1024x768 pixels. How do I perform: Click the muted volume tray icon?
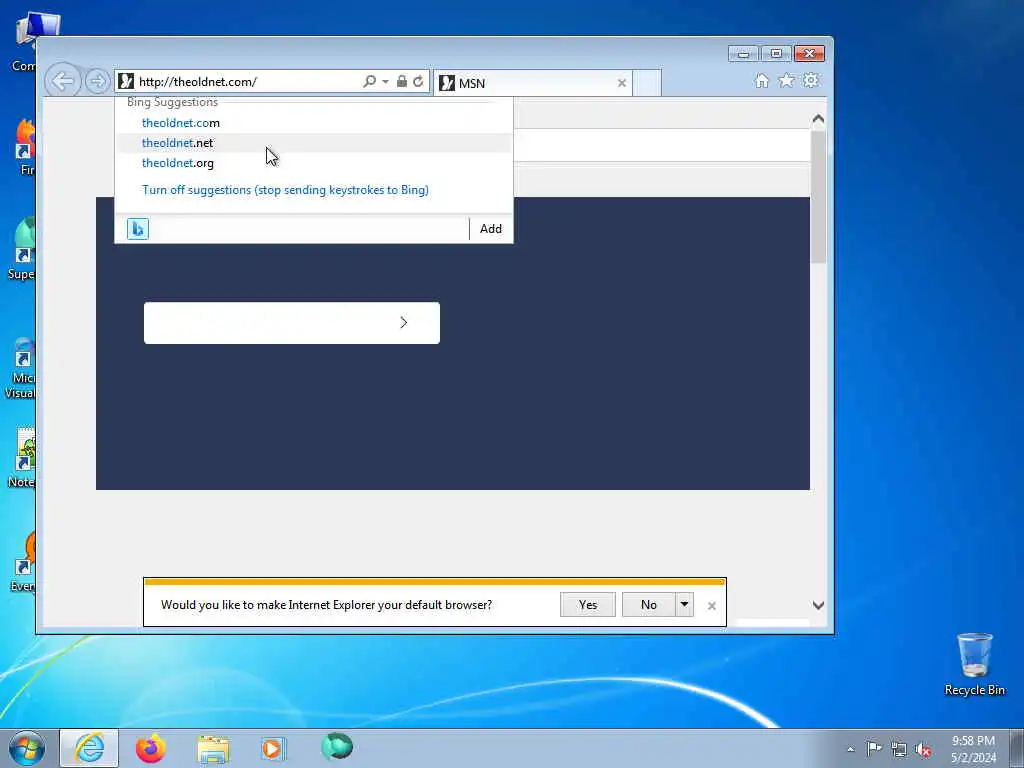(923, 750)
